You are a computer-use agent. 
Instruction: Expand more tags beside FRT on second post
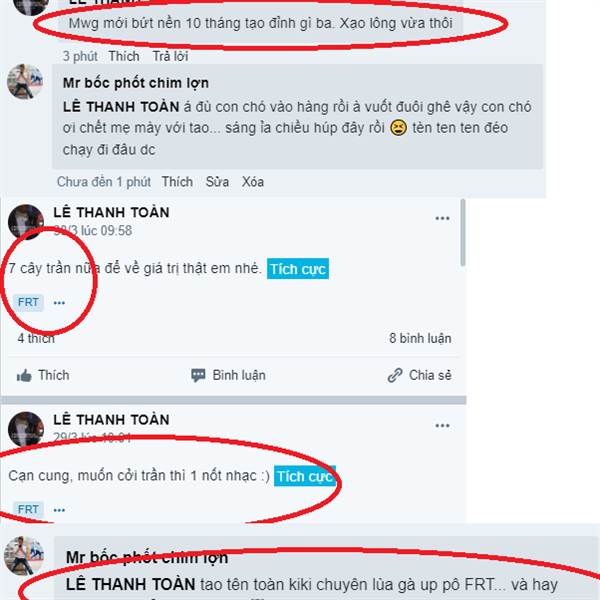click(59, 510)
